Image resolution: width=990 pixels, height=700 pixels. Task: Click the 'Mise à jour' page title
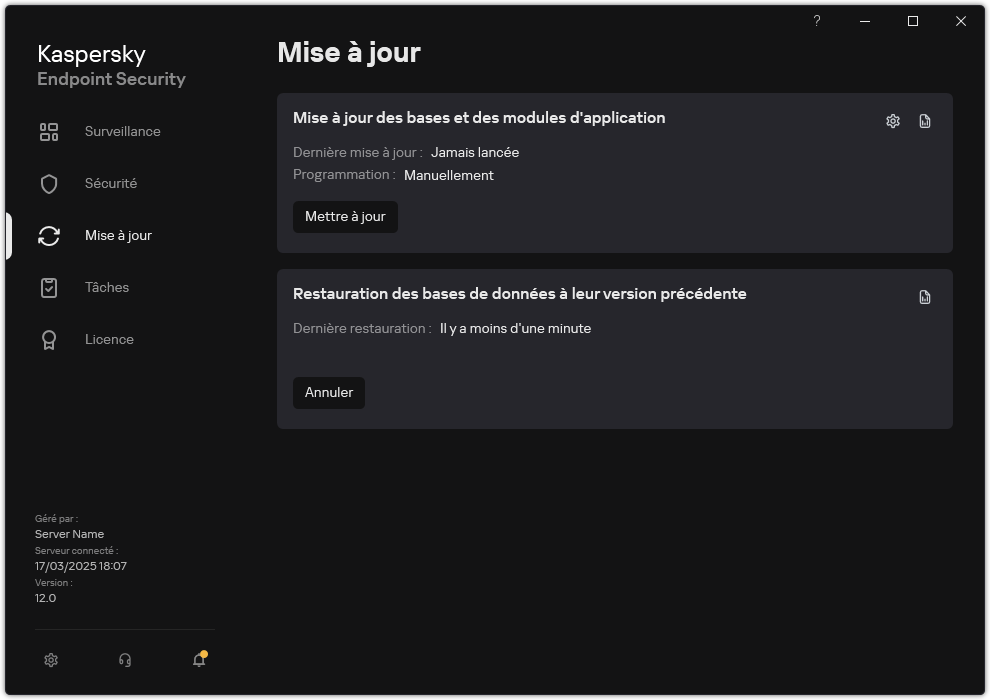[349, 52]
